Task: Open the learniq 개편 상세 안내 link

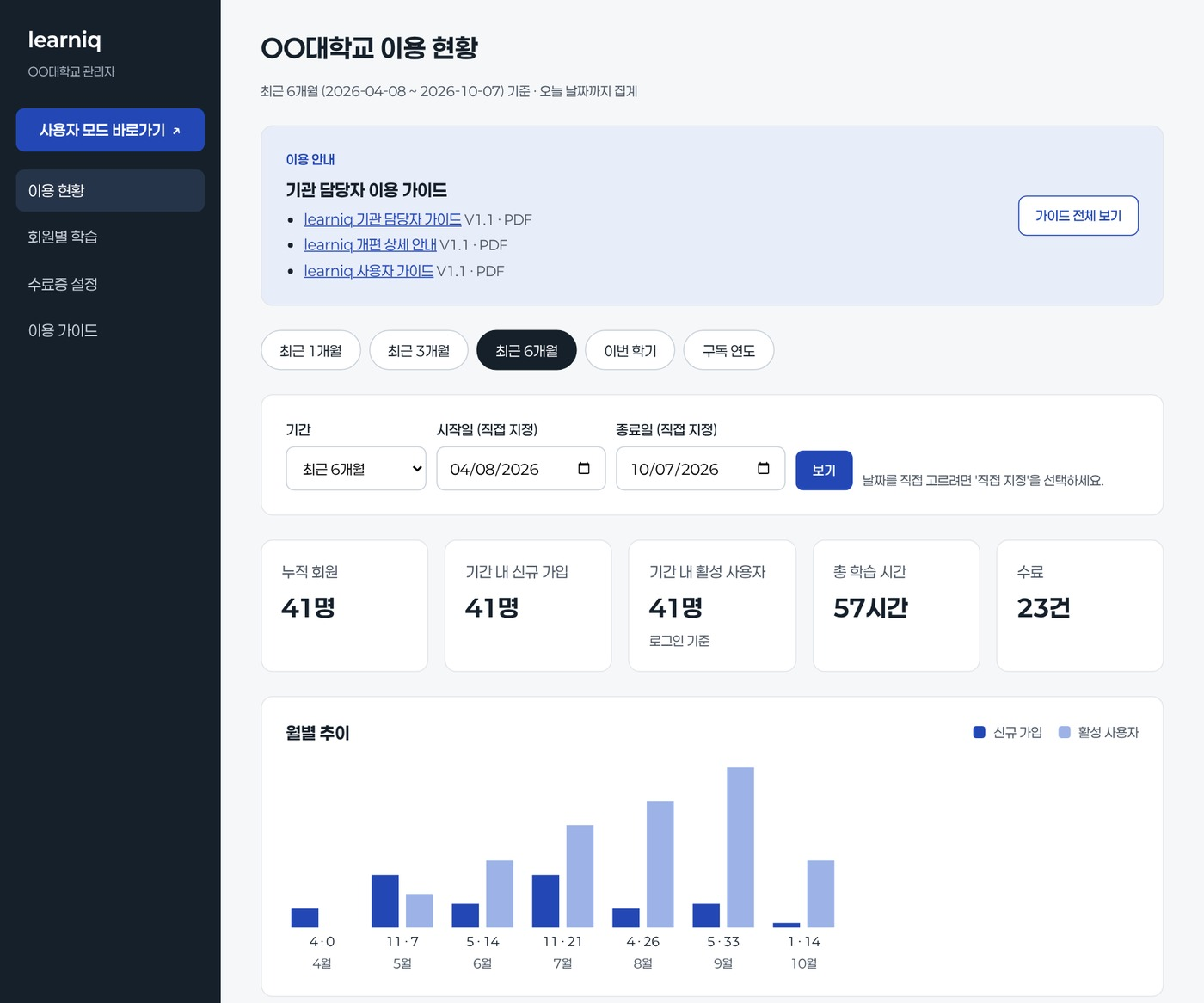Action: [x=370, y=245]
